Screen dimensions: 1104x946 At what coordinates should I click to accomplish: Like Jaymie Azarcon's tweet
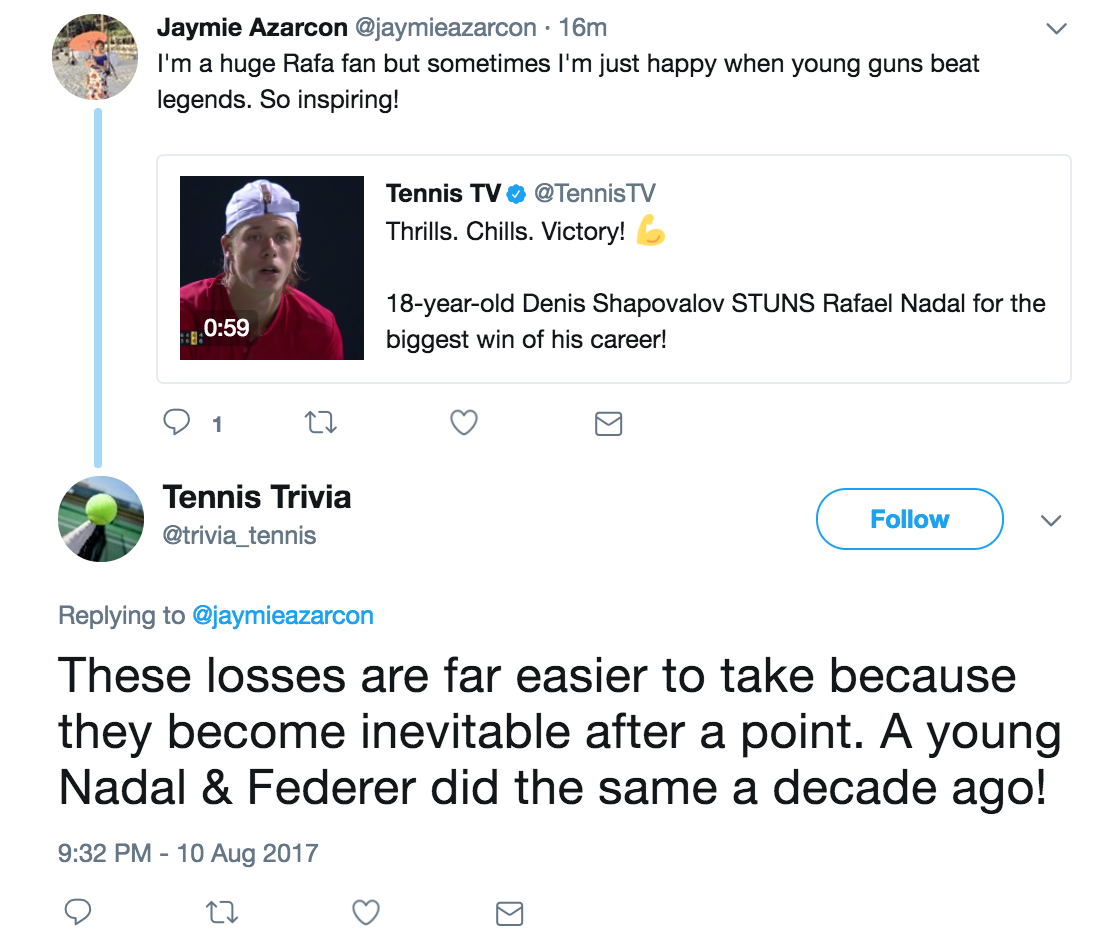click(x=463, y=423)
